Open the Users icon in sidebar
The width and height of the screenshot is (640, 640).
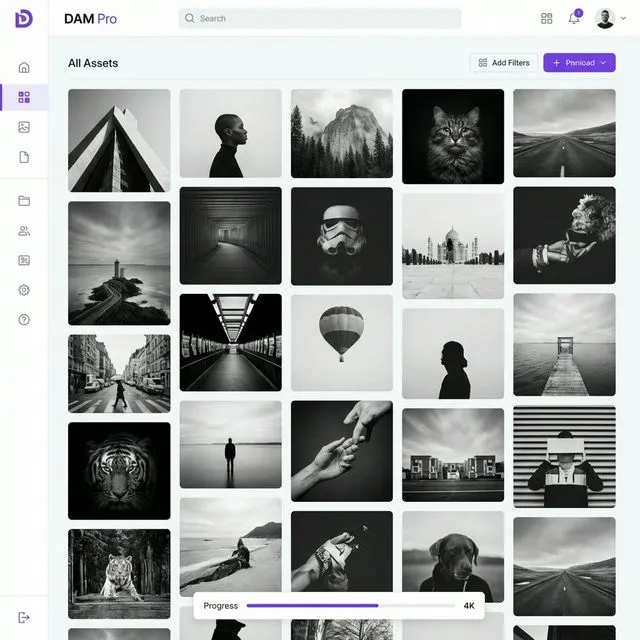(24, 231)
